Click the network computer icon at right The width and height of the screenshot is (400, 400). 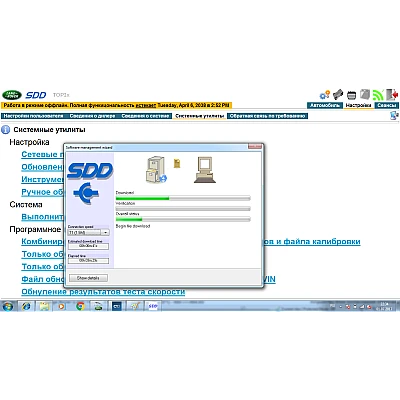[394, 116]
